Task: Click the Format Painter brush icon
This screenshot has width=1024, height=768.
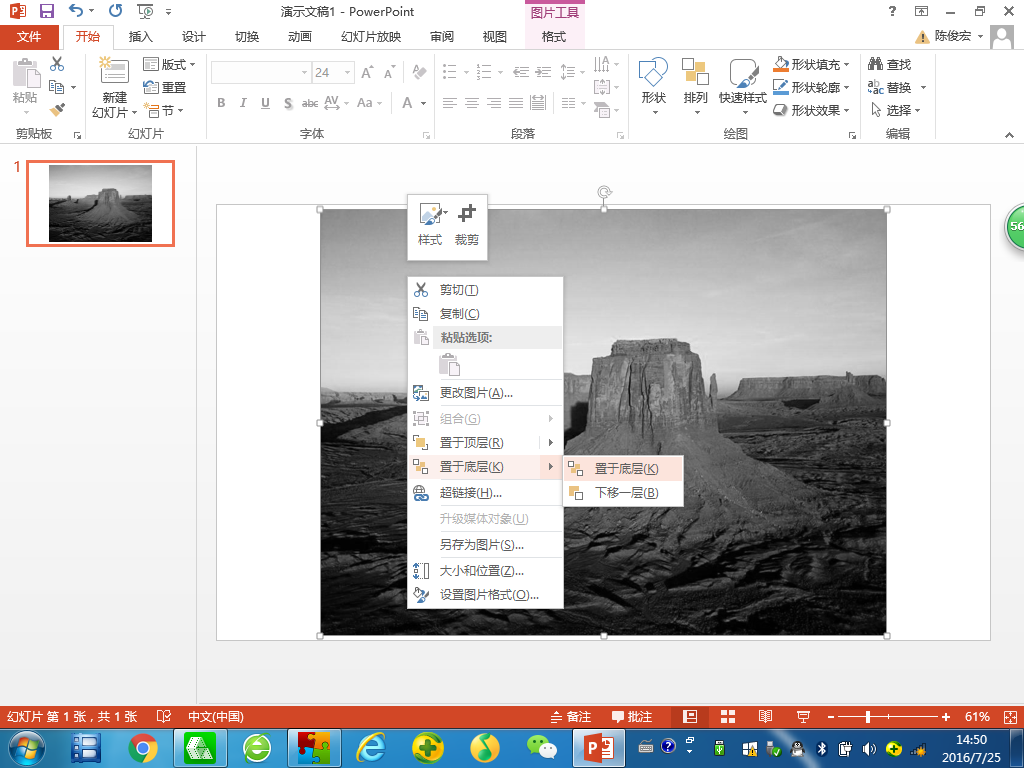Action: coord(57,109)
